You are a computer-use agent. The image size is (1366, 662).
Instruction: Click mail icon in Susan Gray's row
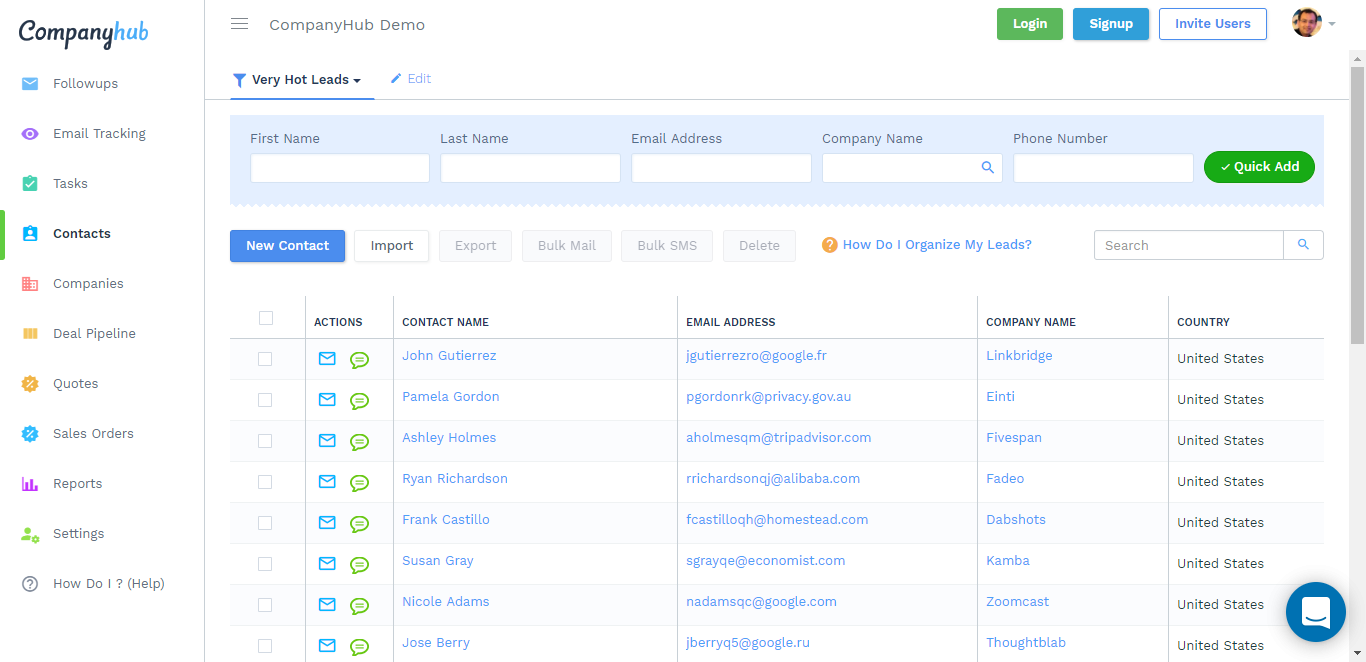327,563
